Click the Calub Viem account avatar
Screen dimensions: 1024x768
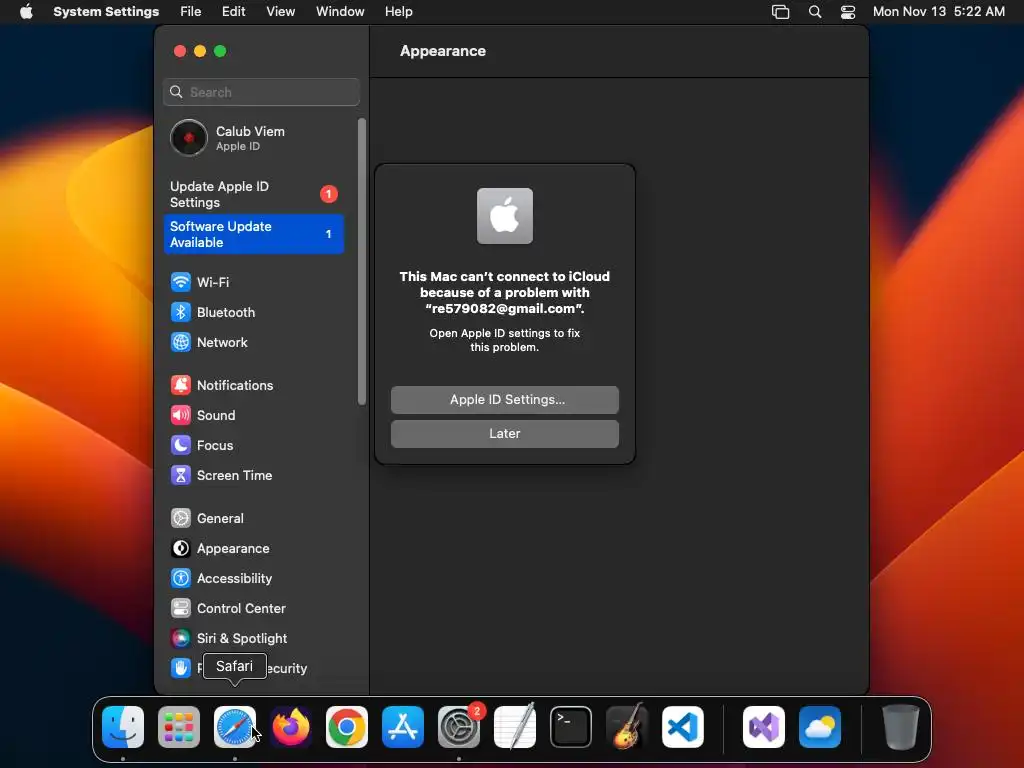coord(189,138)
